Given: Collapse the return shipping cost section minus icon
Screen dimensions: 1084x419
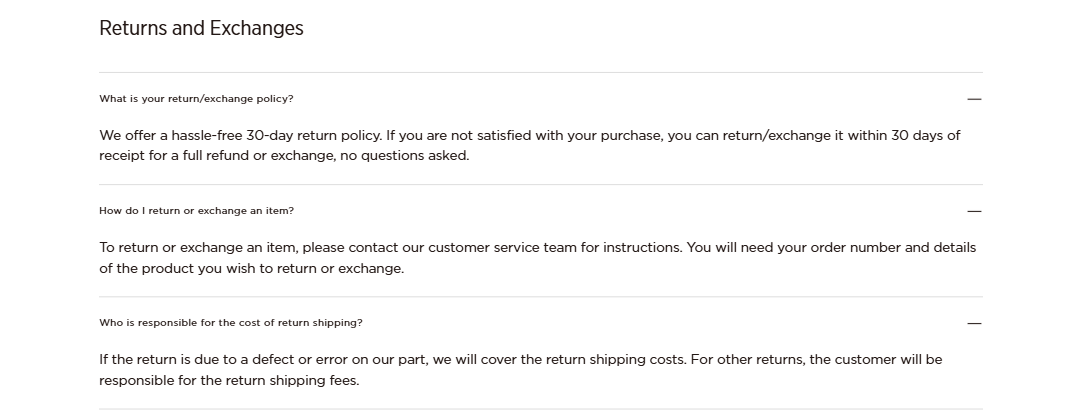Looking at the screenshot, I should [x=974, y=323].
